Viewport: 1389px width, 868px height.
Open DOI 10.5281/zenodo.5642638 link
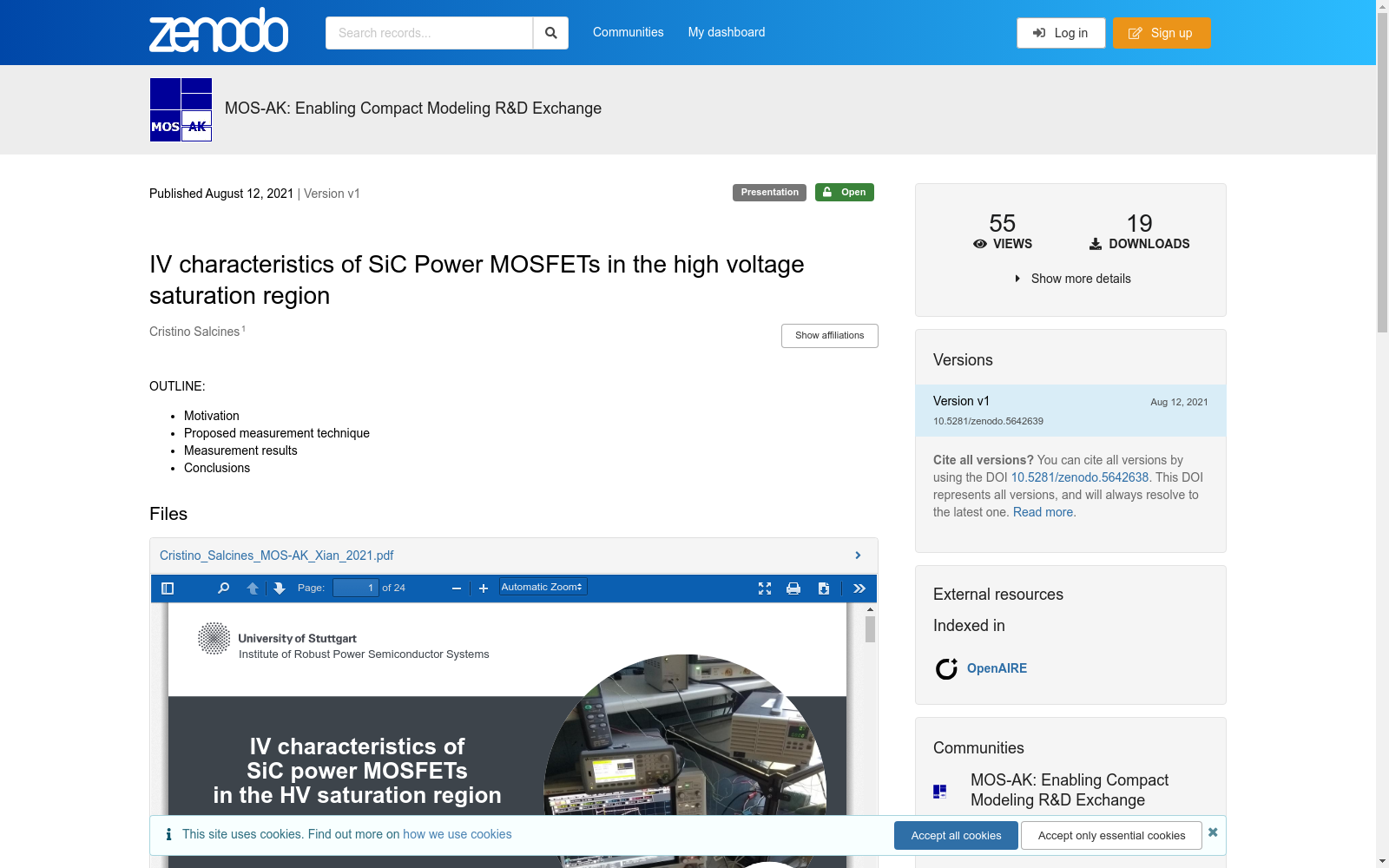1080,477
